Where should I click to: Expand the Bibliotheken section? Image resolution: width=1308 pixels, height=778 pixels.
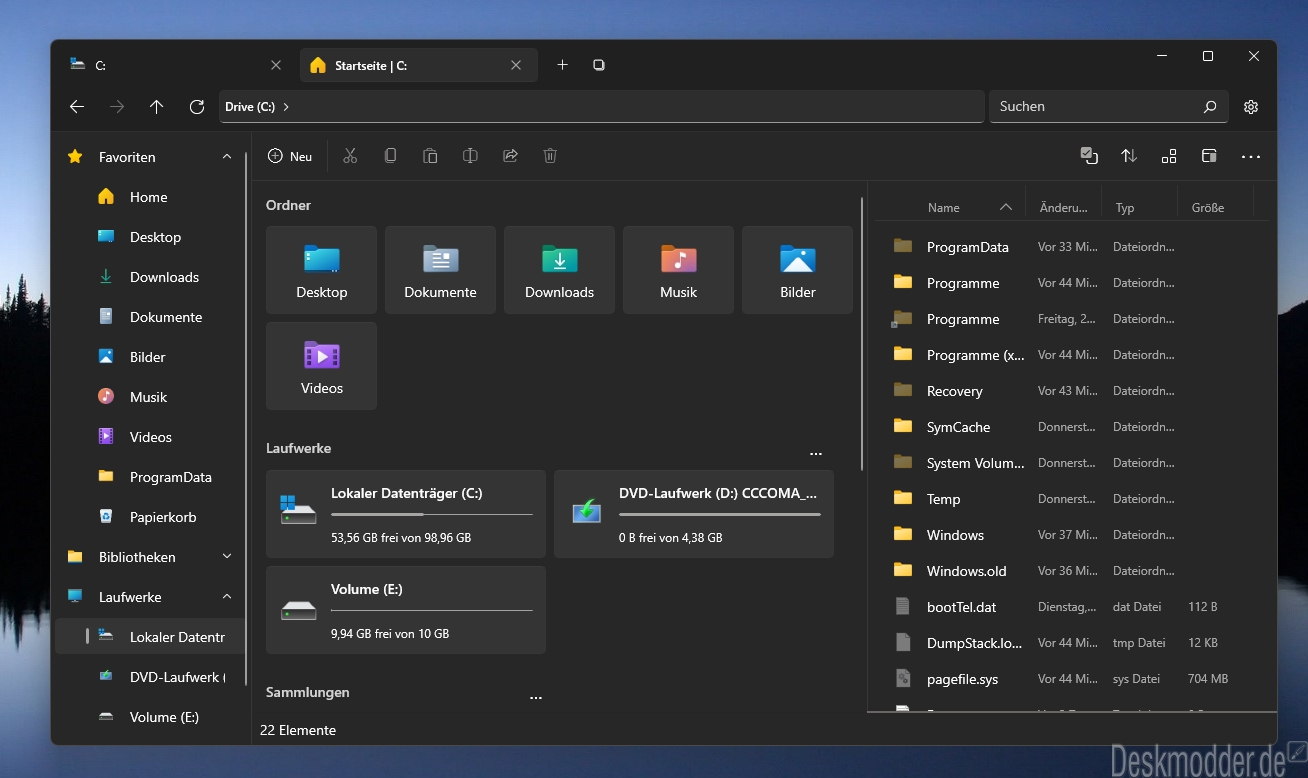click(x=227, y=557)
